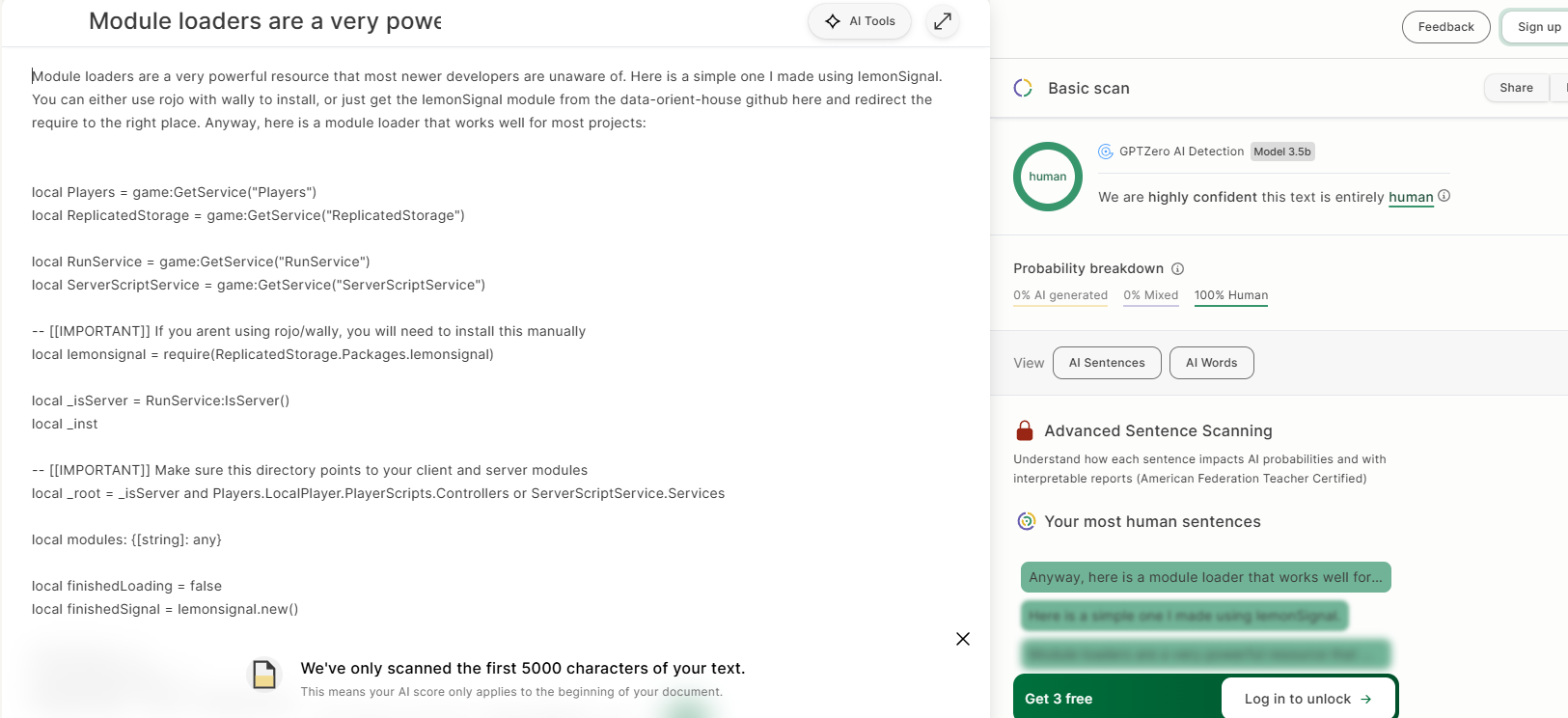Viewport: 1568px width, 718px height.
Task: Click the underlined human link
Action: pos(1411,197)
